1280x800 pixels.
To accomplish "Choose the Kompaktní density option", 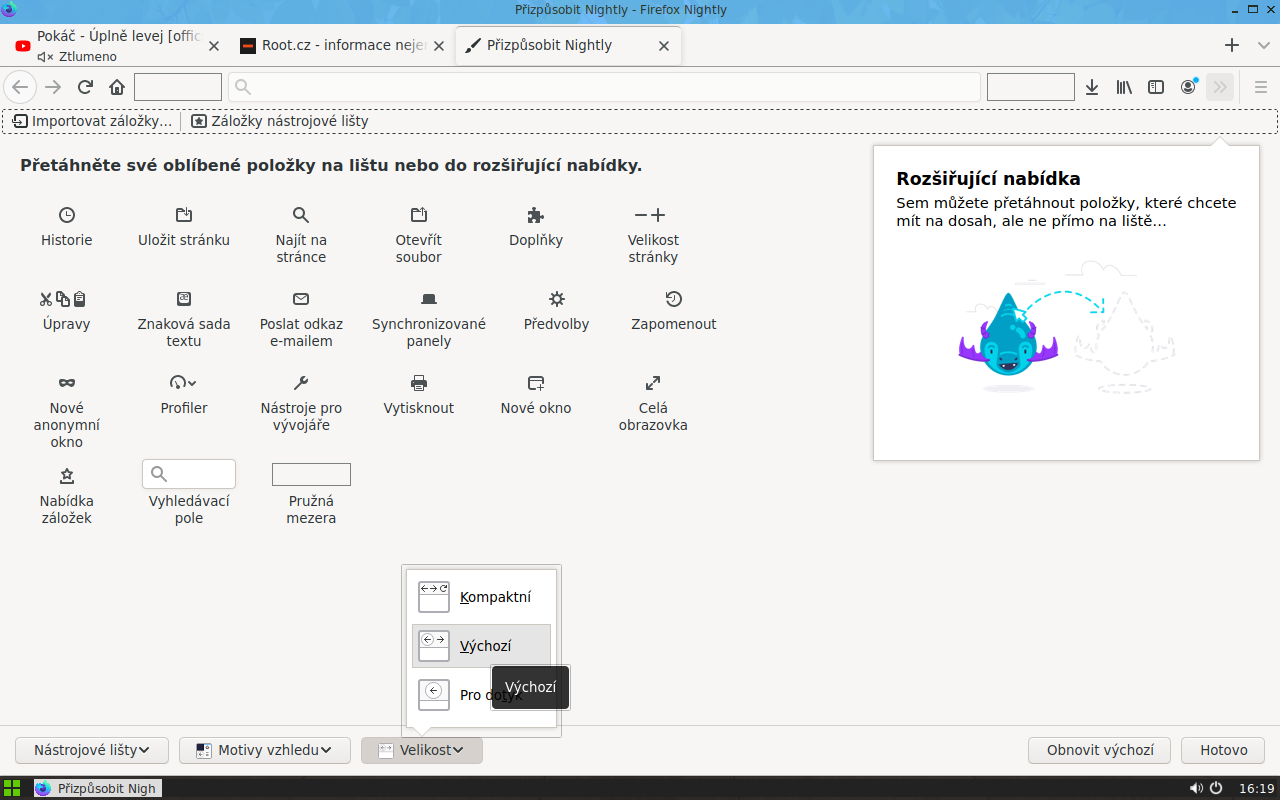I will (x=481, y=597).
